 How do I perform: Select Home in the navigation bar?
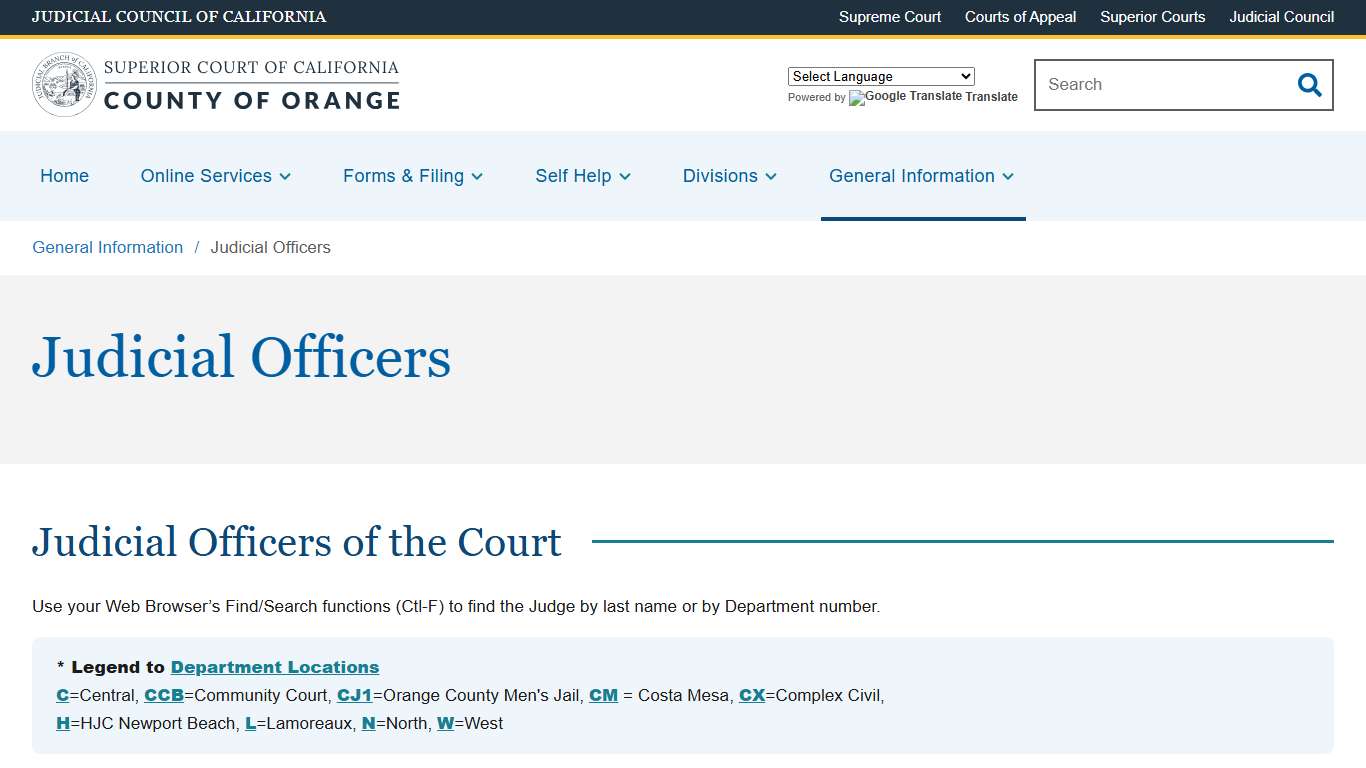(64, 176)
